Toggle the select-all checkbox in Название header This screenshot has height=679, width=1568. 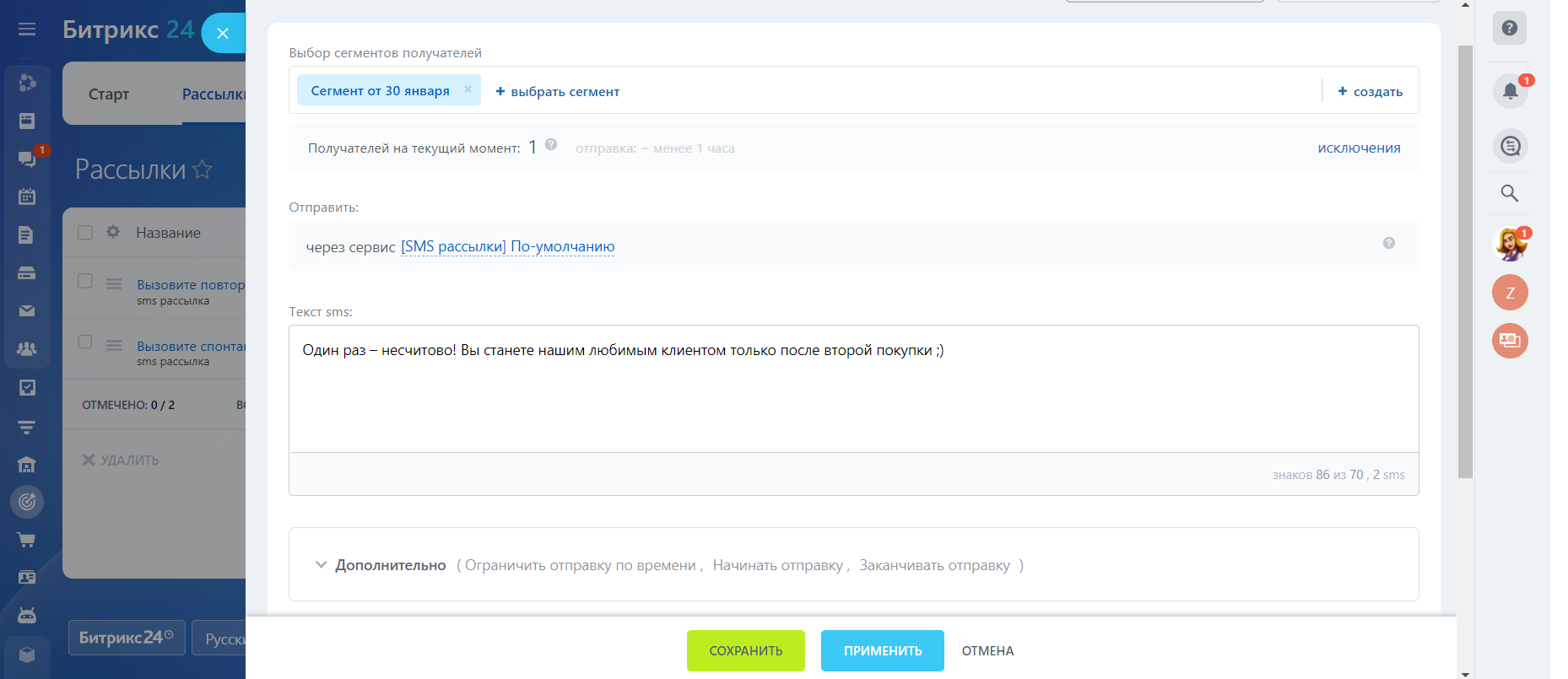pos(85,232)
